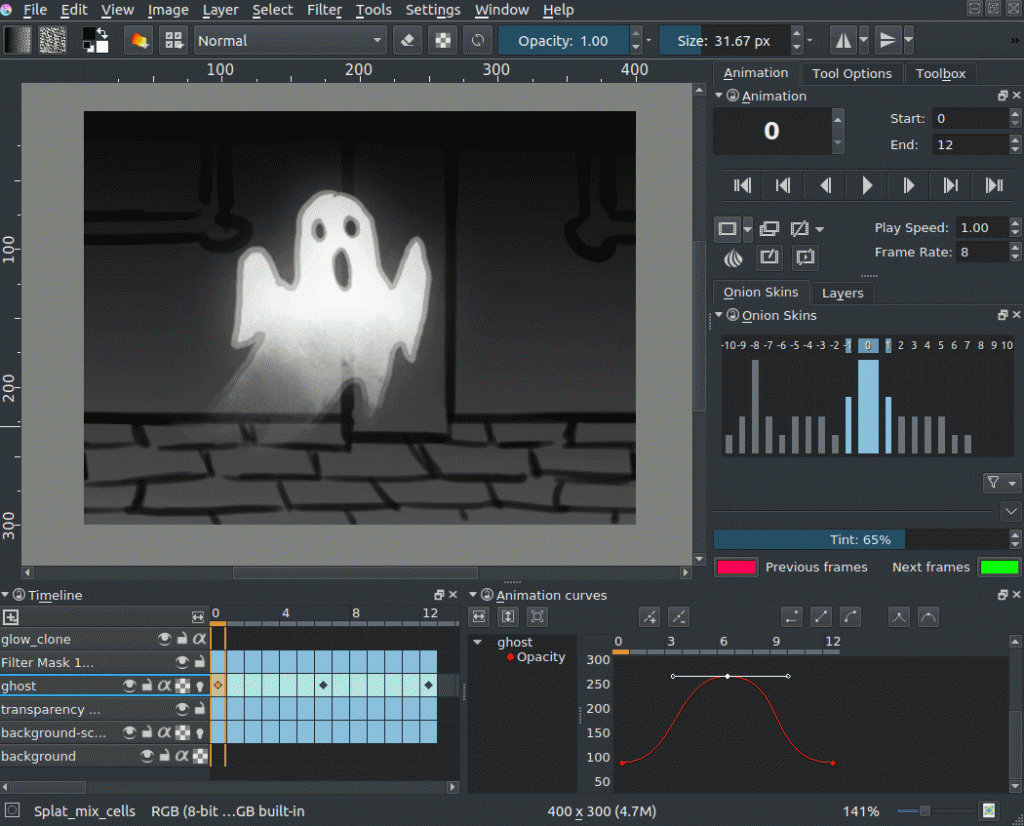1024x826 pixels.
Task: Switch to the Layers tab
Action: (x=842, y=293)
